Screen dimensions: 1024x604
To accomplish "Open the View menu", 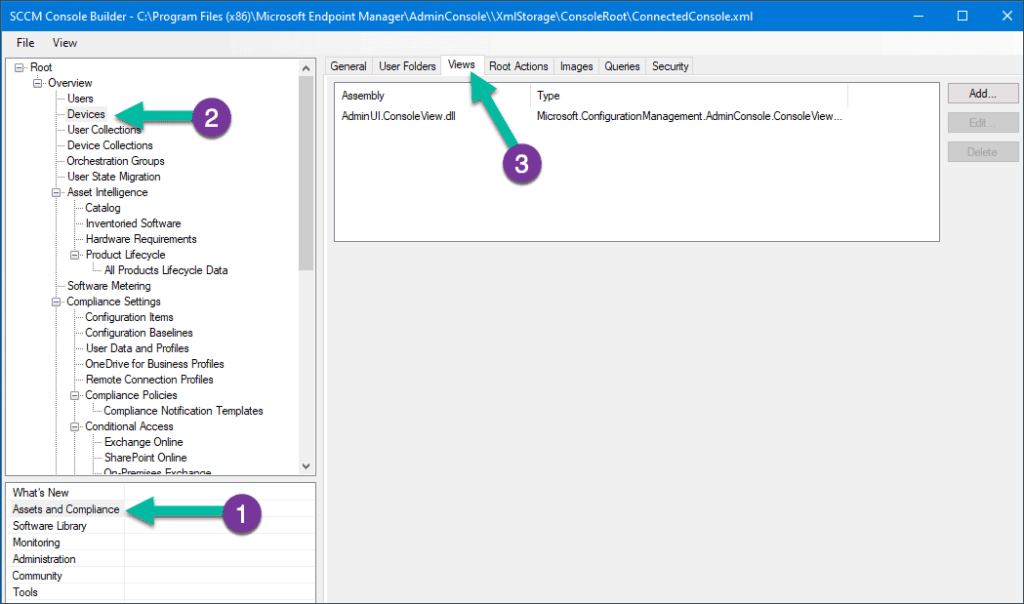I will click(65, 43).
